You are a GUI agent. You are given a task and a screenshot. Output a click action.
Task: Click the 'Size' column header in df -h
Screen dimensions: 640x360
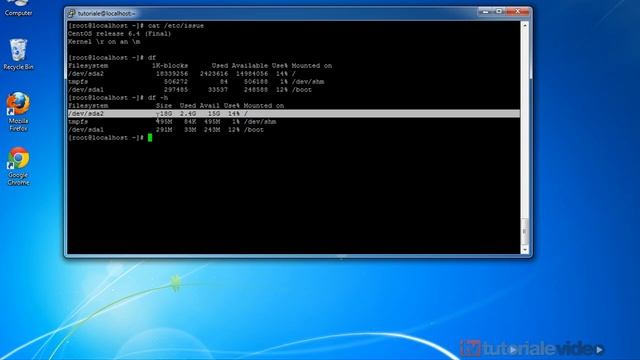pyautogui.click(x=164, y=106)
